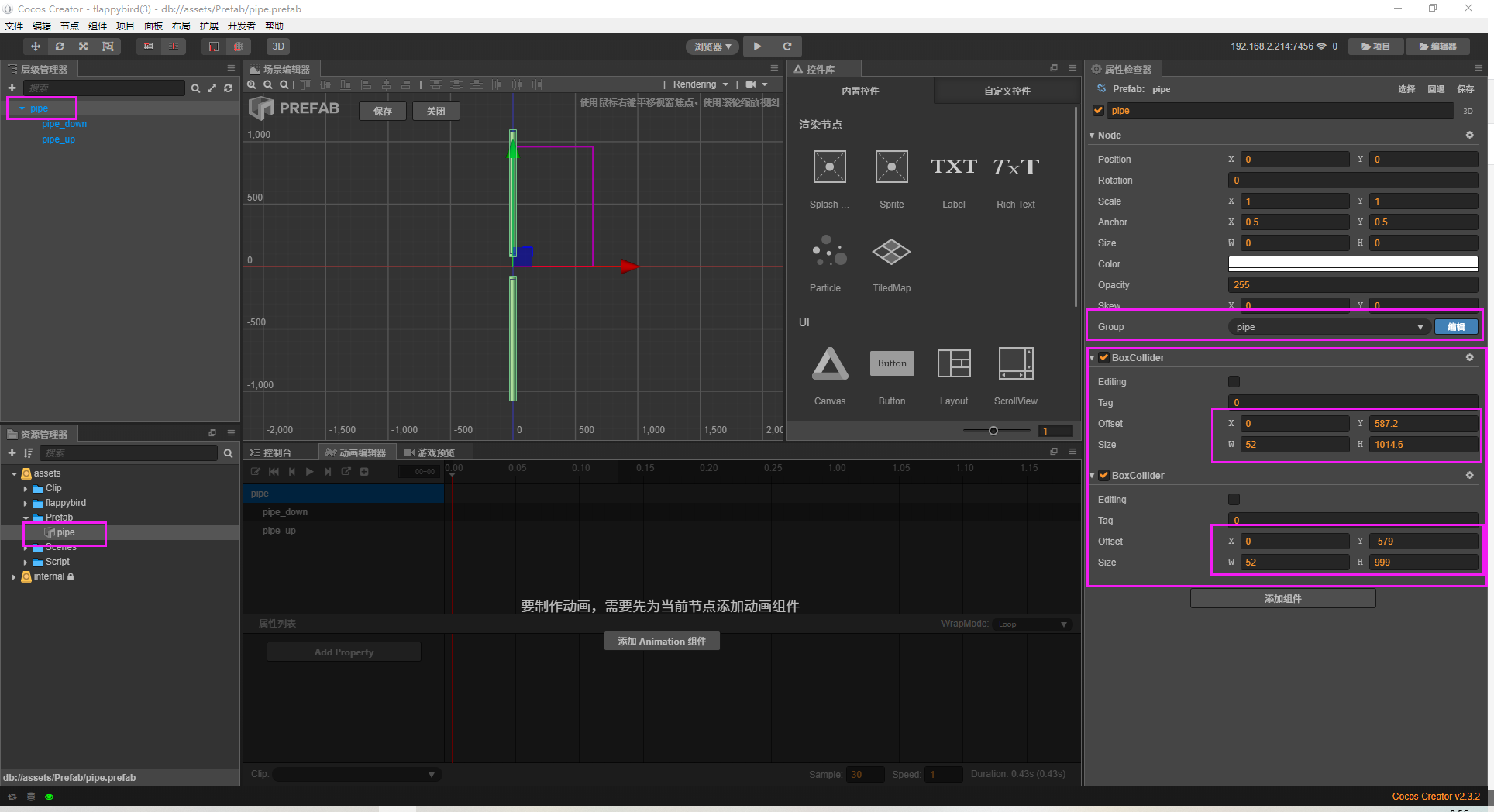This screenshot has width=1494, height=812.
Task: Expand all nodes in hierarchy panel
Action: pyautogui.click(x=212, y=88)
